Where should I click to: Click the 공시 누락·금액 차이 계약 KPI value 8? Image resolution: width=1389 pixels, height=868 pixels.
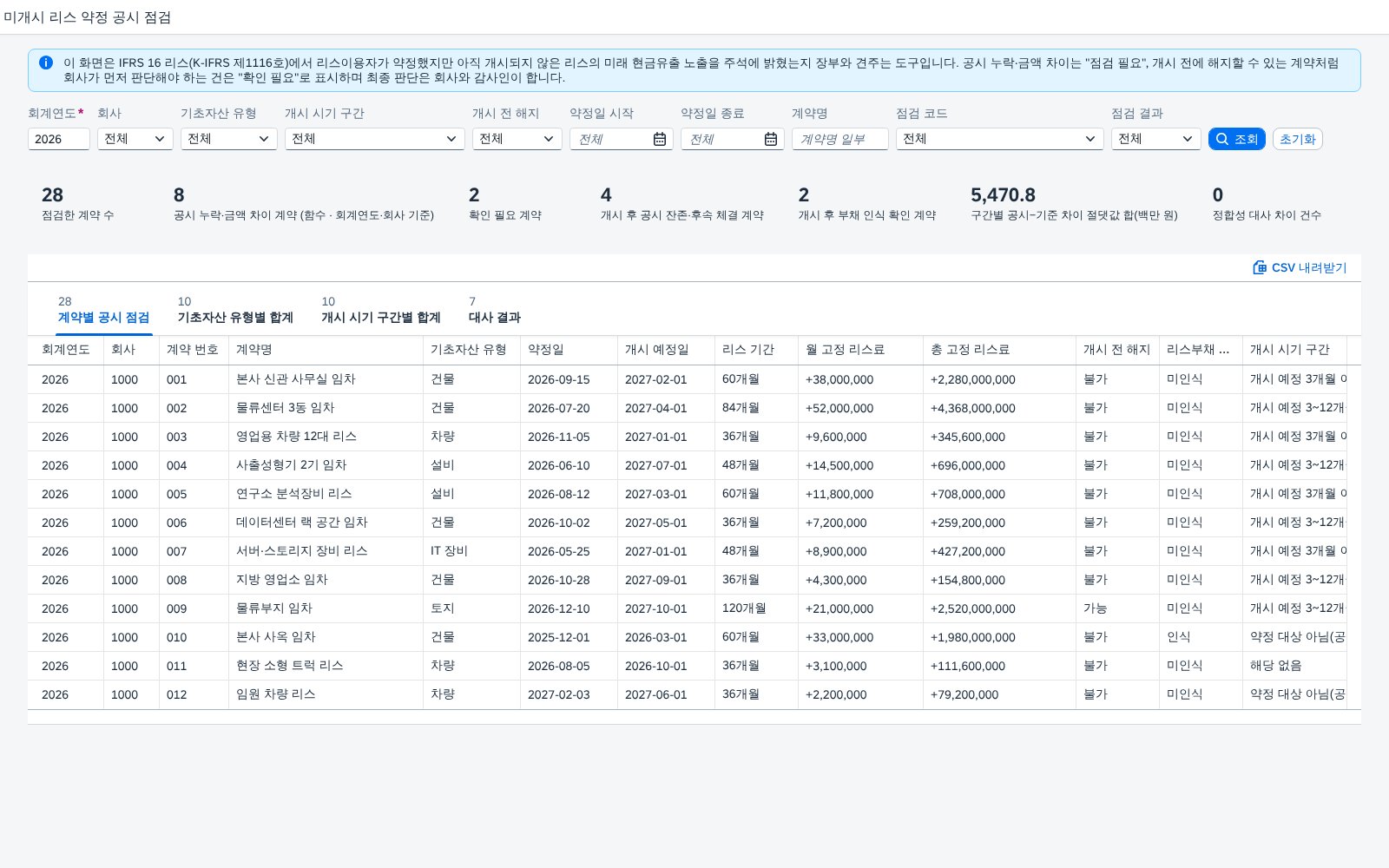point(179,195)
